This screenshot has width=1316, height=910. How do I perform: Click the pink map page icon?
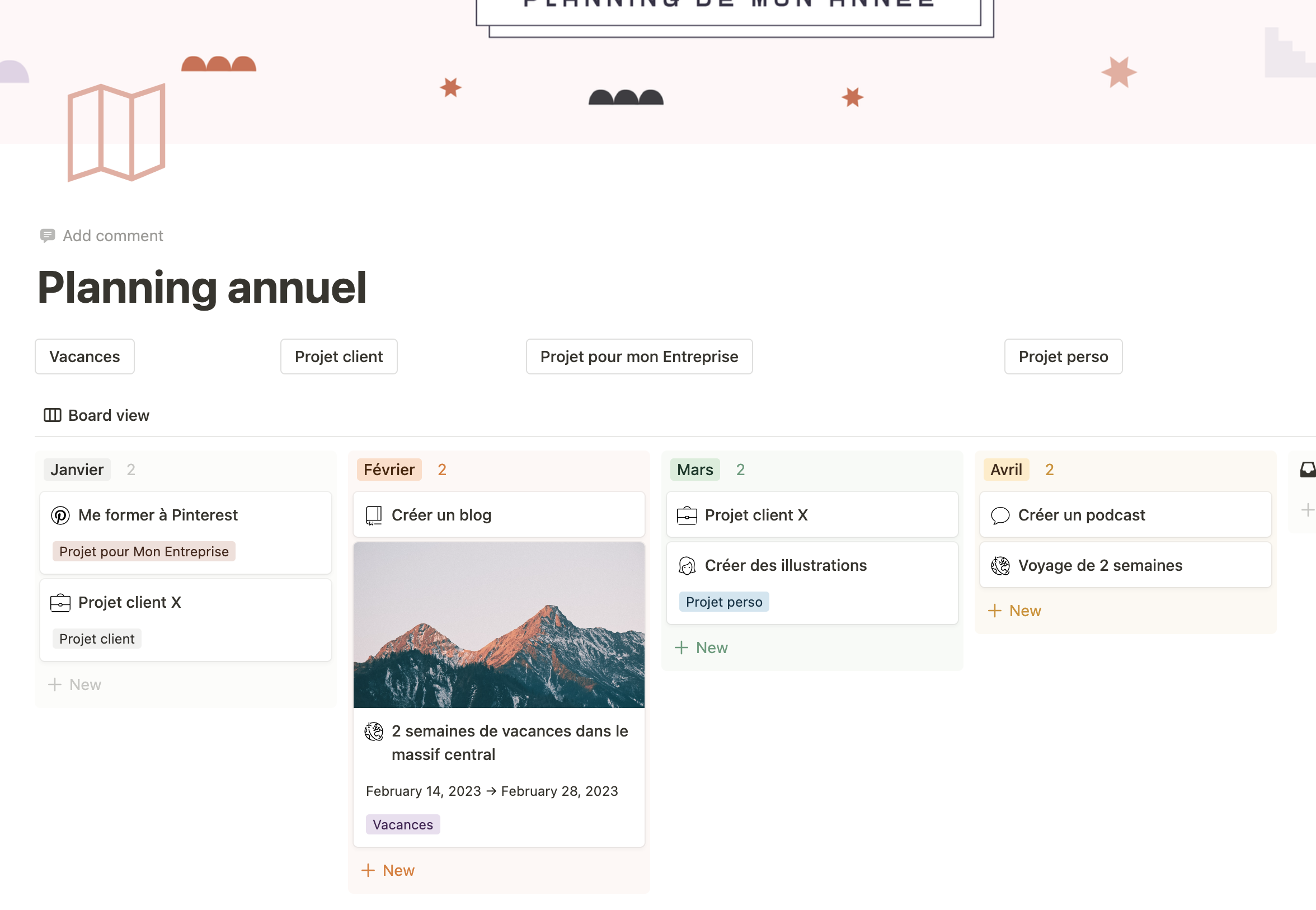pos(116,132)
